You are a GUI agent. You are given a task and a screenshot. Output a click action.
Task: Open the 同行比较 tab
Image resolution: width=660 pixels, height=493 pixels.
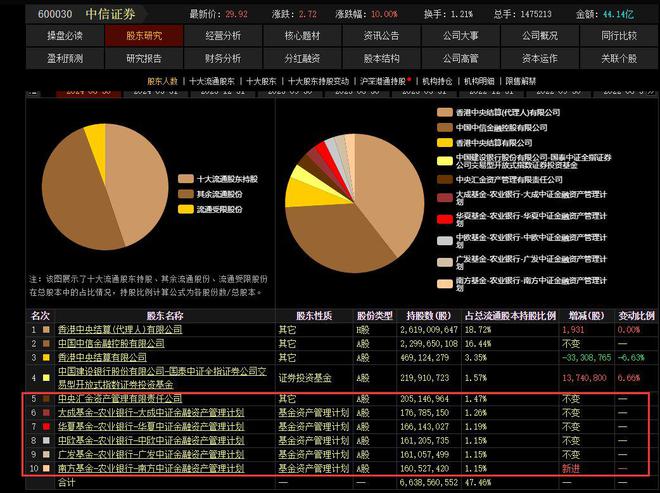619,36
